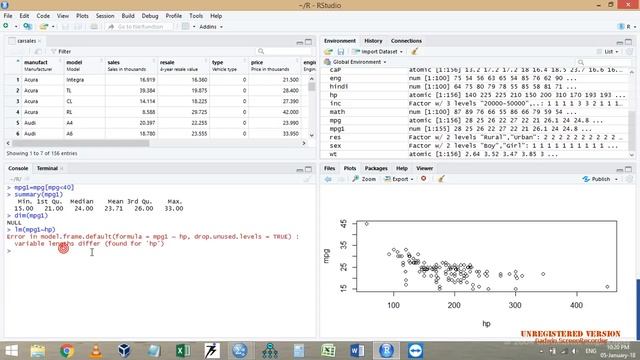Click the Filter toggle in the data viewer
This screenshot has width=640, height=360.
click(61, 51)
